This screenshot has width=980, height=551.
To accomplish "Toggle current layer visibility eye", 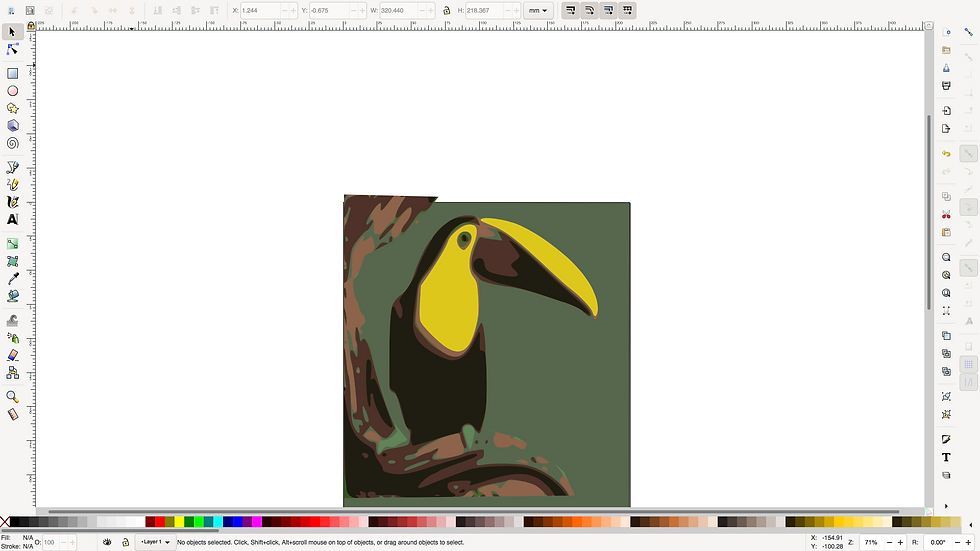I will 108,542.
